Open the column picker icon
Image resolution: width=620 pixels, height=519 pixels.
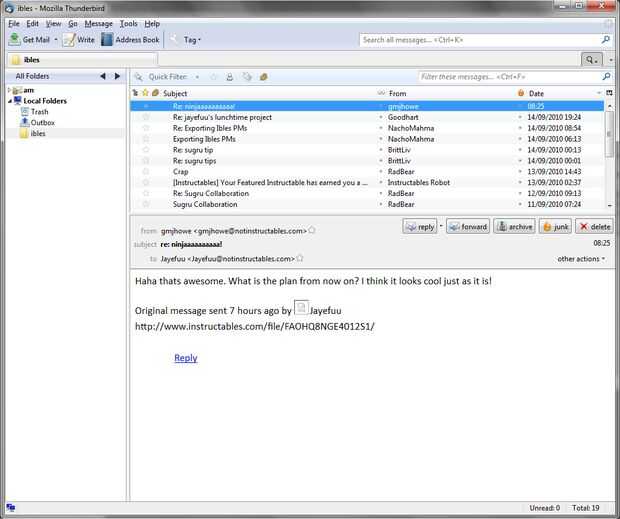pyautogui.click(x=609, y=93)
